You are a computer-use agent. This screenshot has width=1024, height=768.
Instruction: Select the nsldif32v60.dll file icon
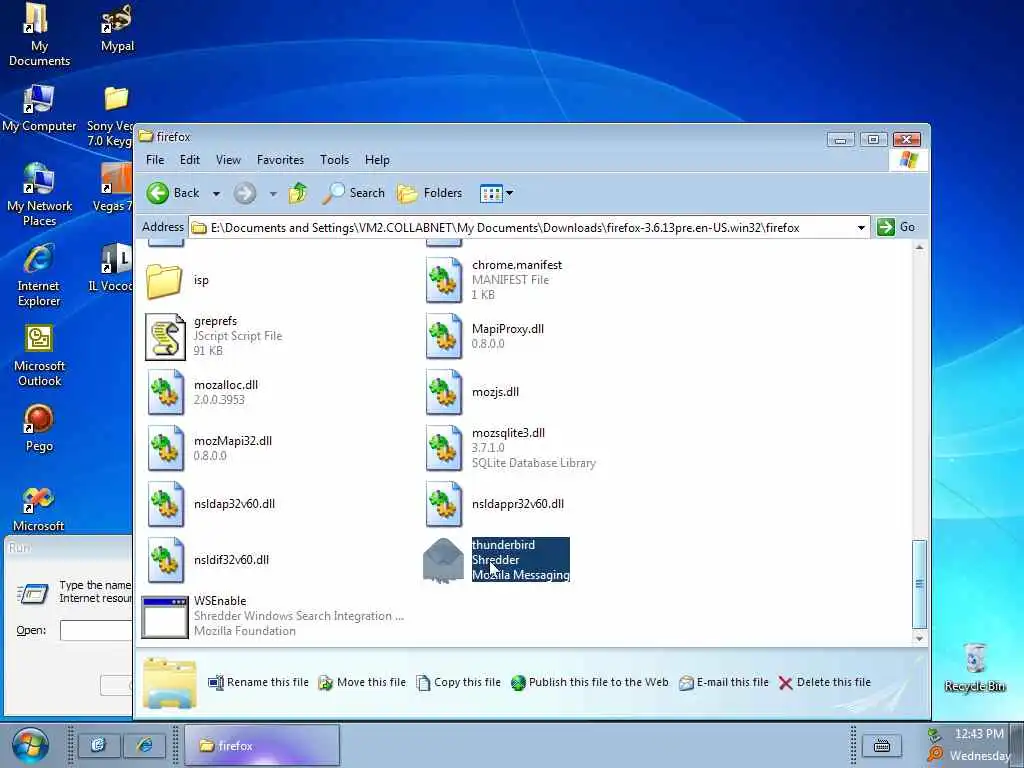[x=165, y=560]
